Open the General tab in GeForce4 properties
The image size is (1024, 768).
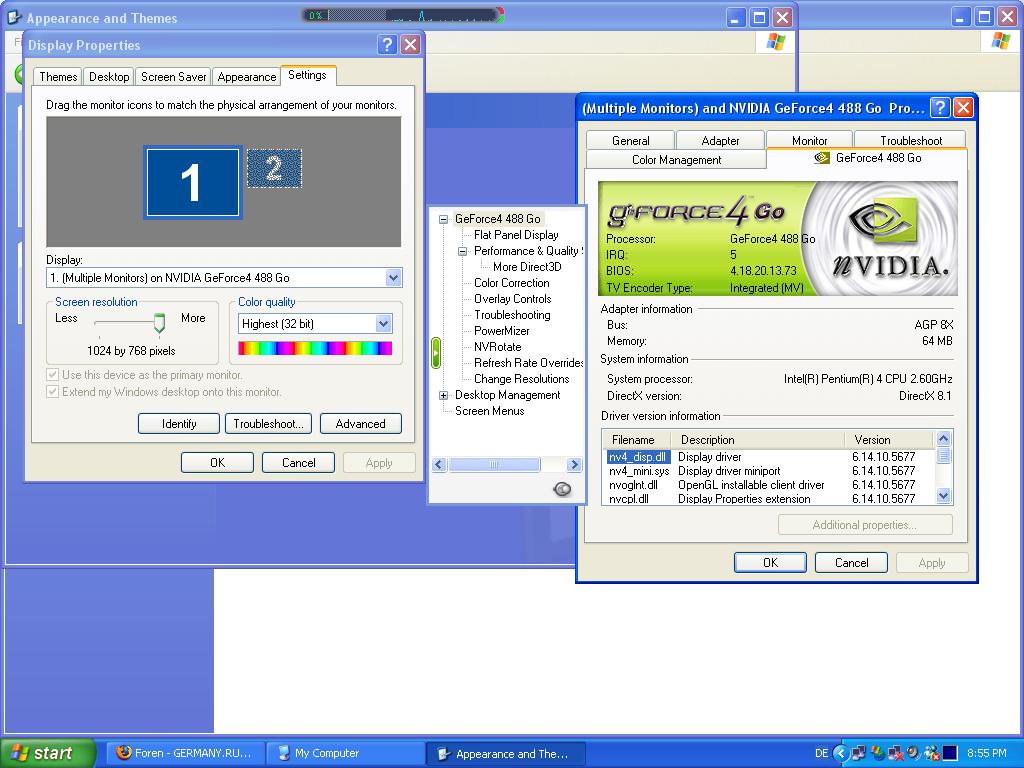(x=630, y=140)
